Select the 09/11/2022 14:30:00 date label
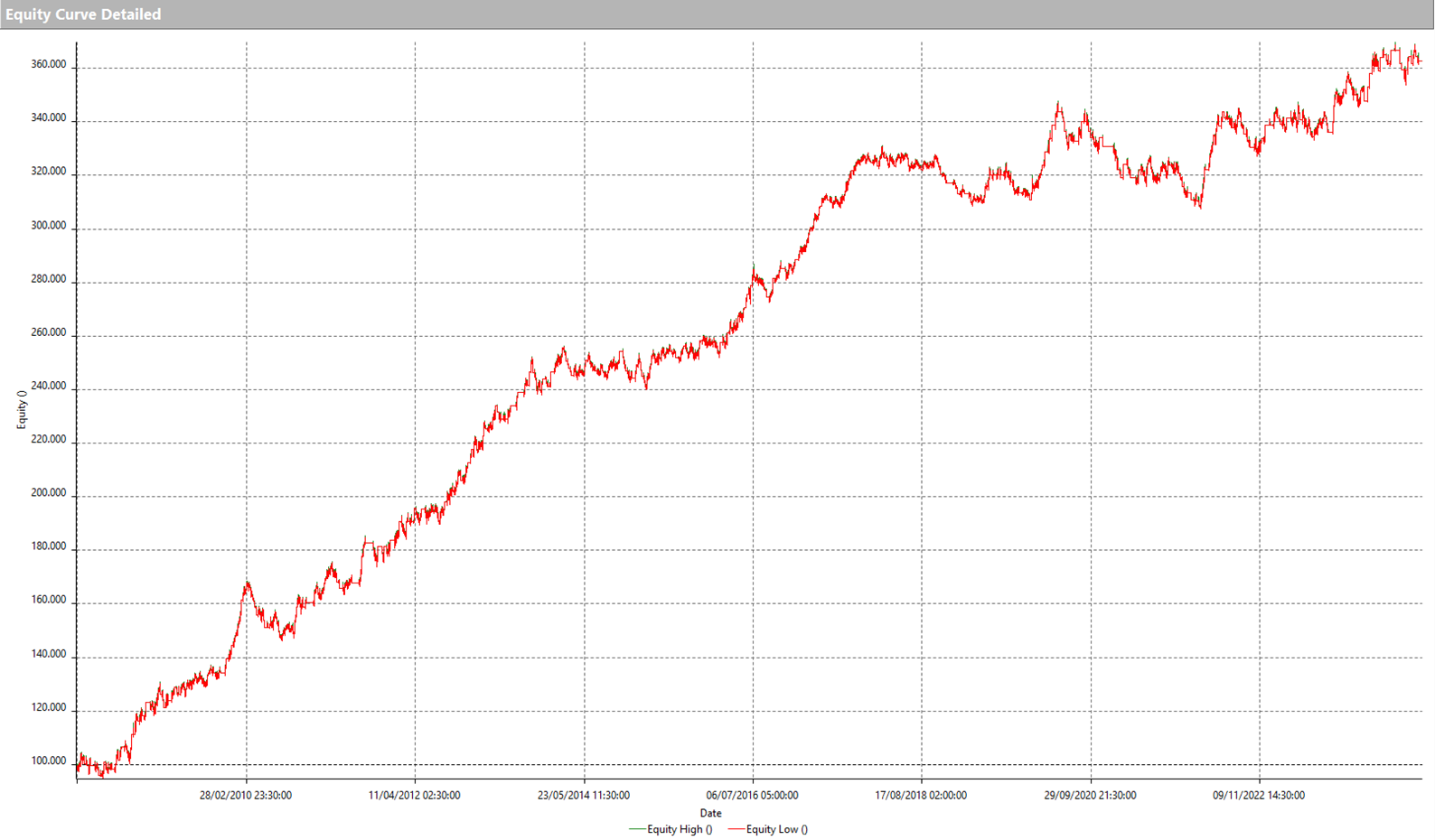Screen dimensions: 1435x840 (x=1259, y=796)
